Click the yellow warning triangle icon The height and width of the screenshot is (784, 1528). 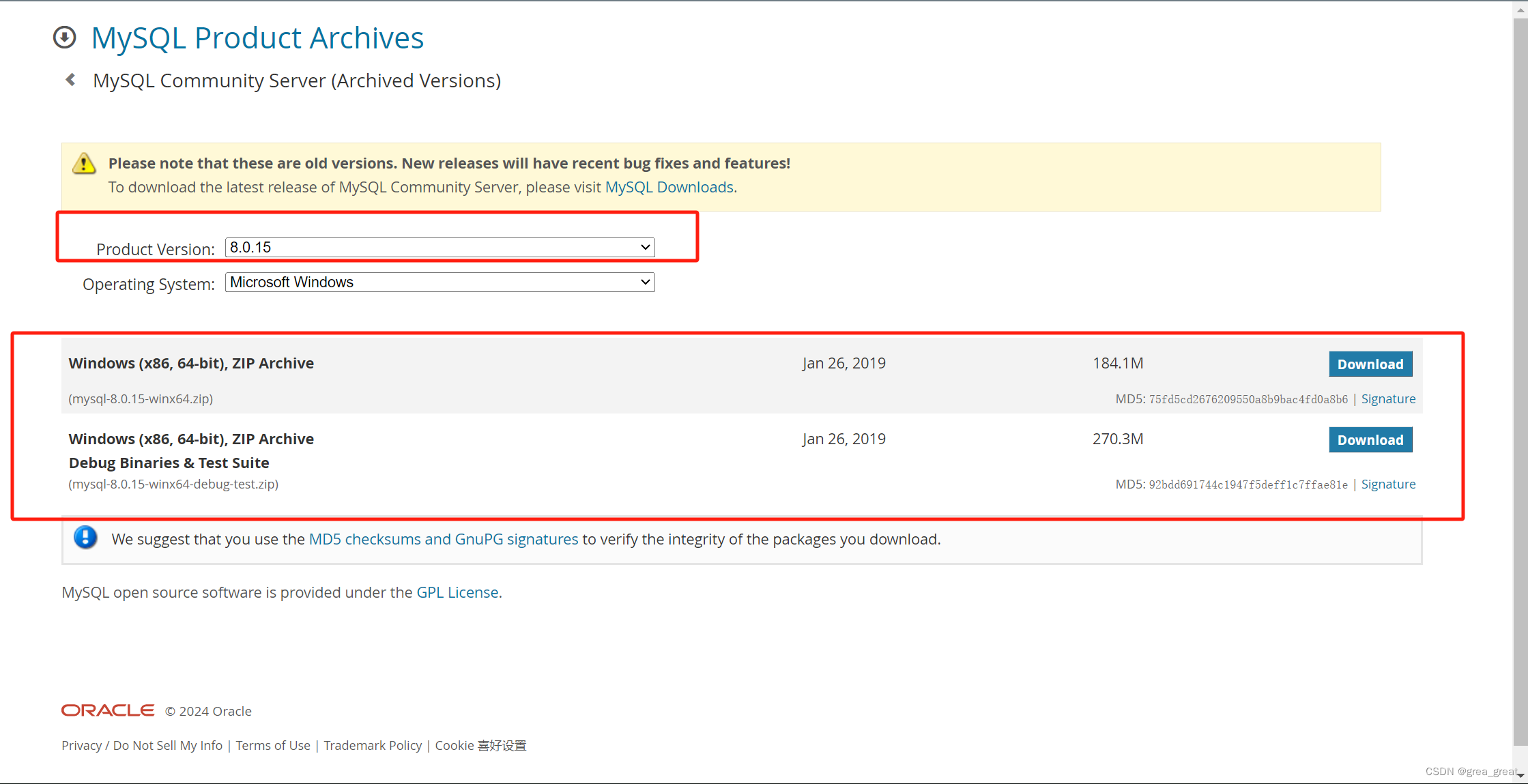(x=84, y=164)
